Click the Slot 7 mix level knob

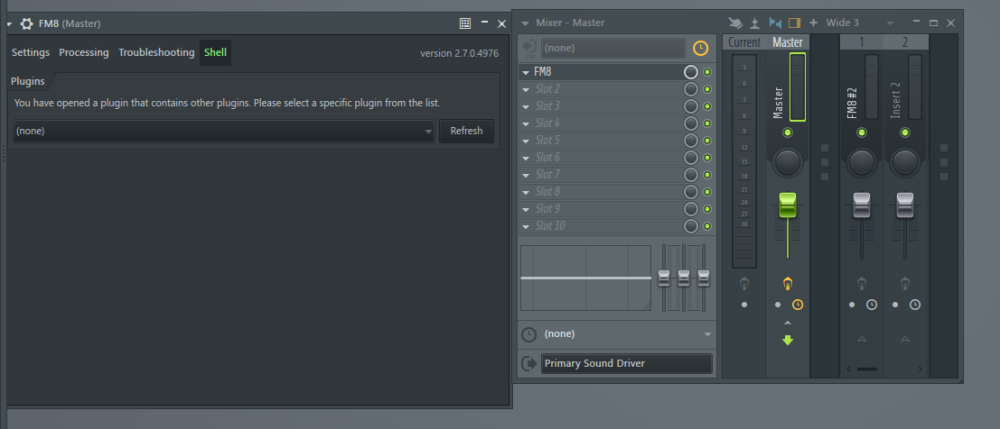[691, 175]
